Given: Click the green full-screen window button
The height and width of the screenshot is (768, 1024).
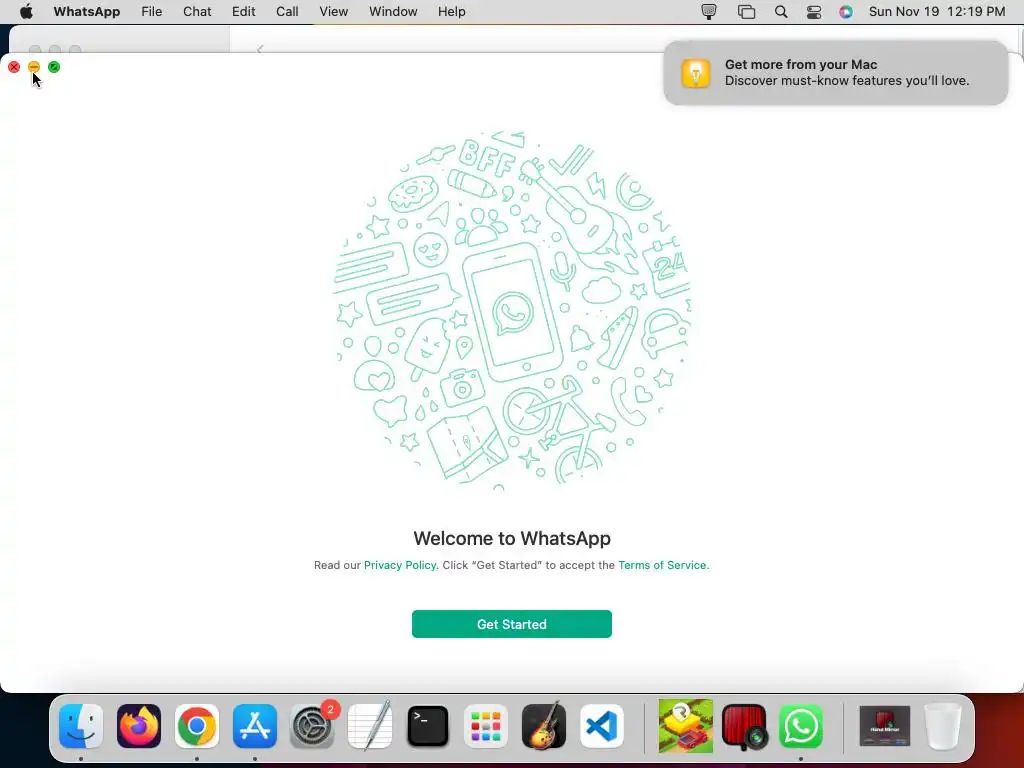Looking at the screenshot, I should tap(54, 67).
